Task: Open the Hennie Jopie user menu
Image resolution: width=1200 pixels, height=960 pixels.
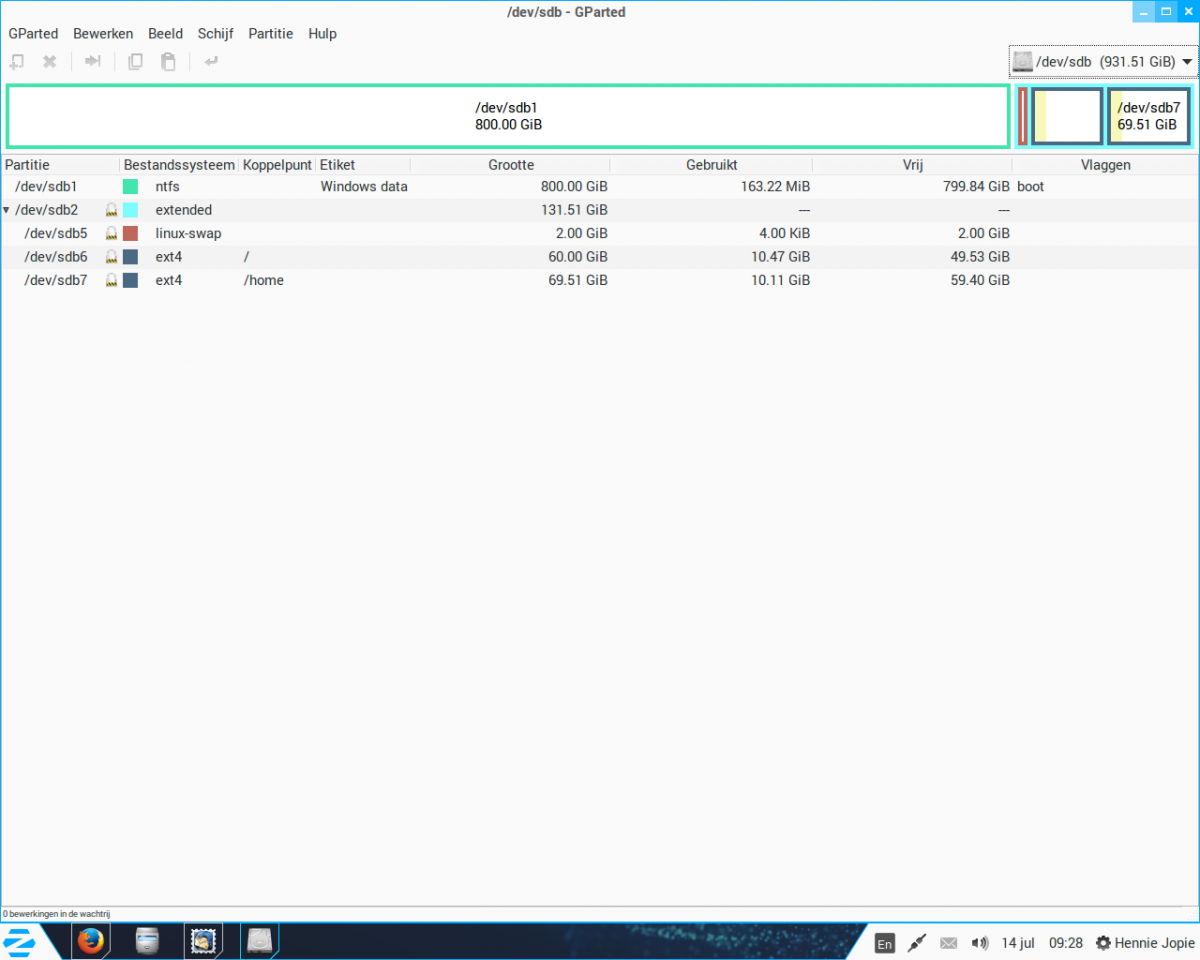Action: (1145, 943)
